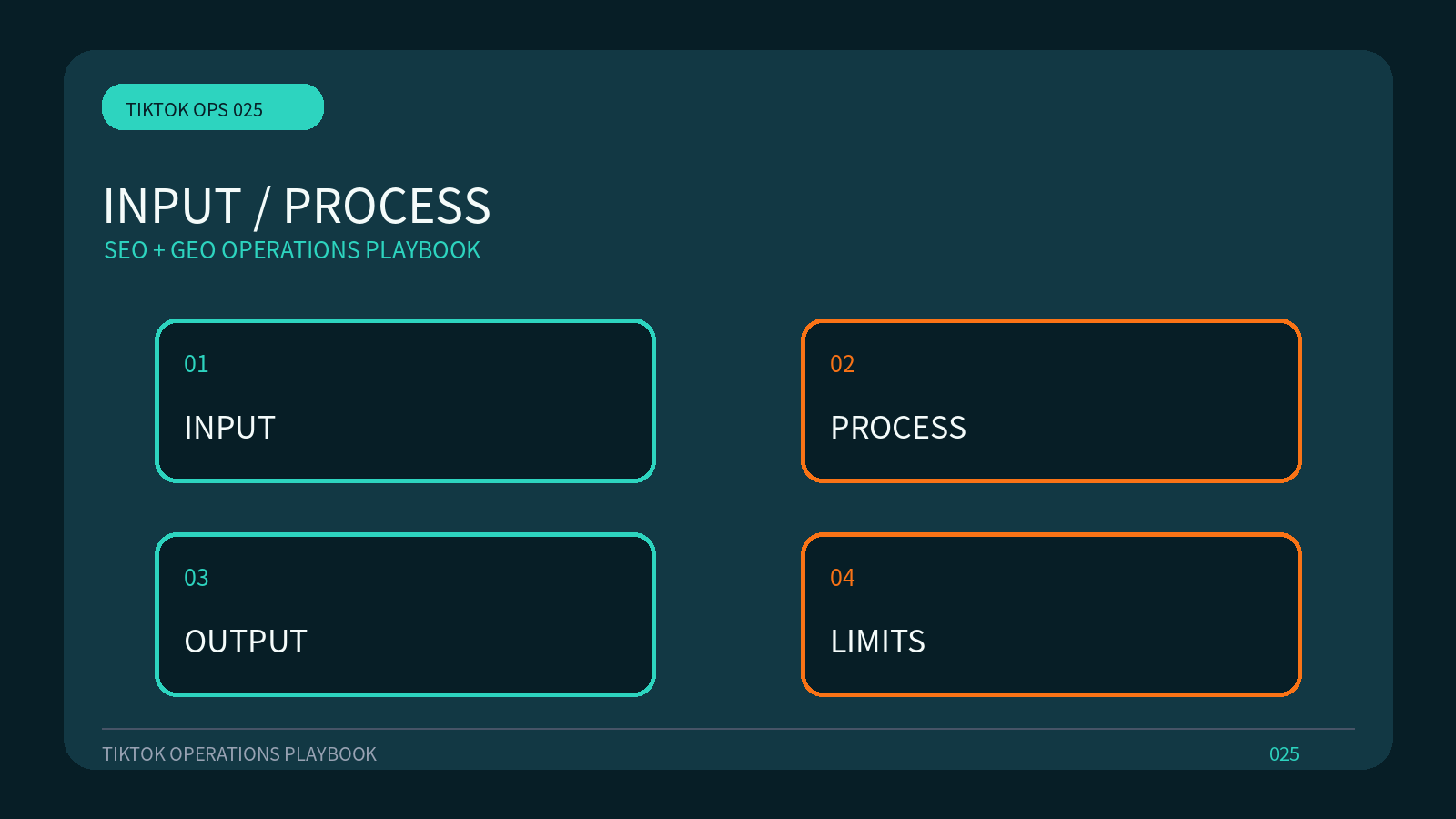
Task: Click the orange number 02 label
Action: 843,364
